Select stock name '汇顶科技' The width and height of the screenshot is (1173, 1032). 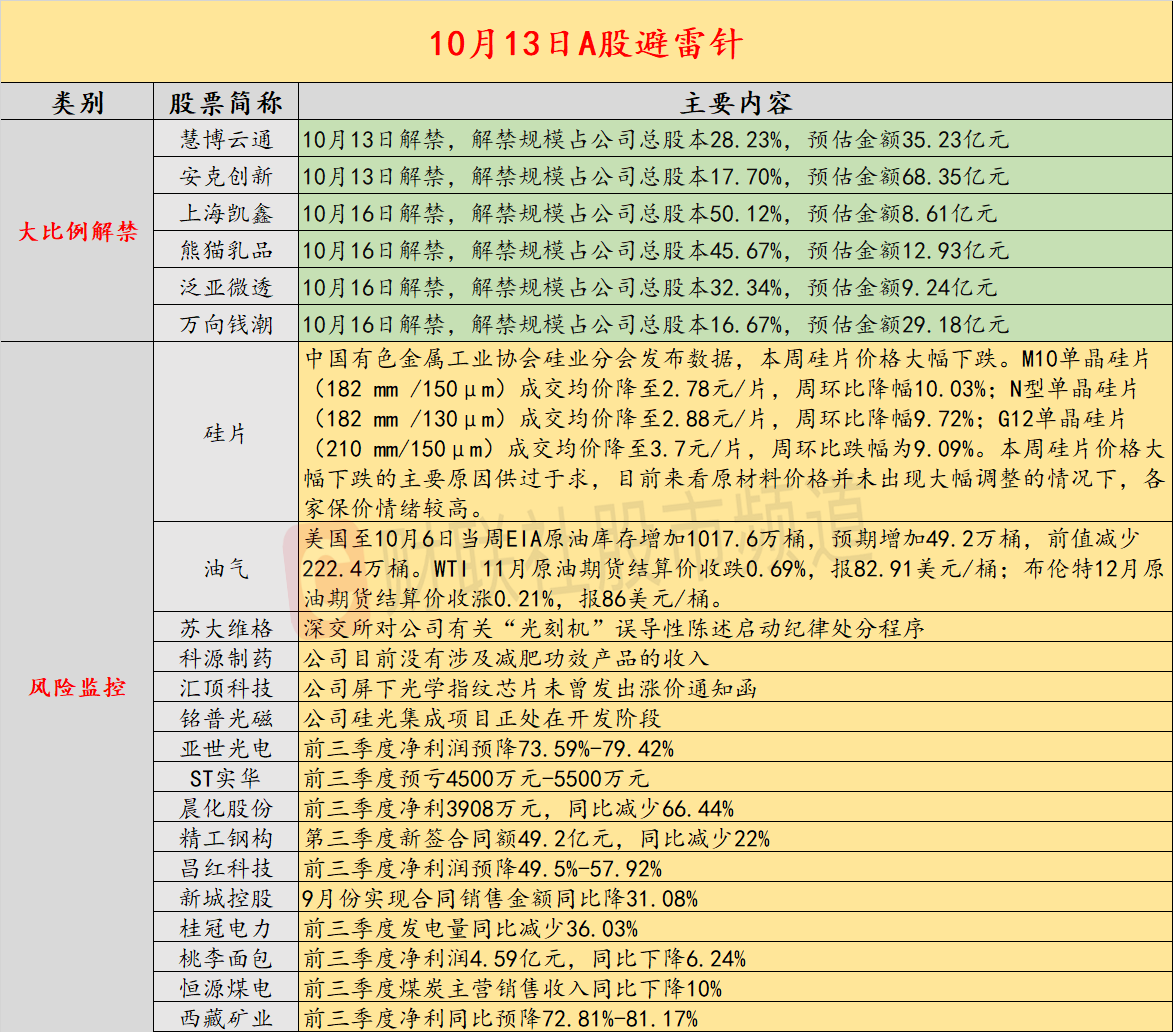(226, 687)
